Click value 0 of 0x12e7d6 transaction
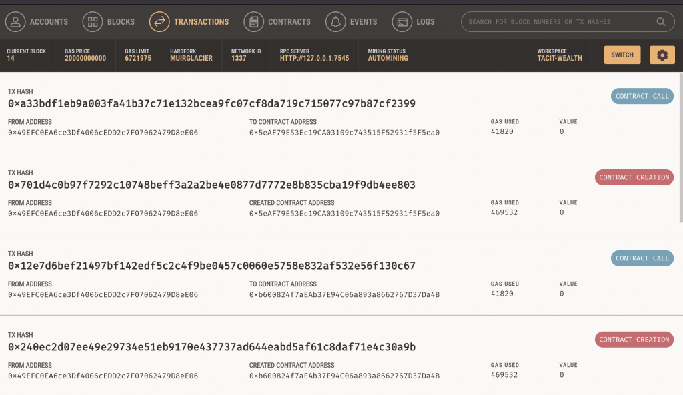 tap(562, 294)
